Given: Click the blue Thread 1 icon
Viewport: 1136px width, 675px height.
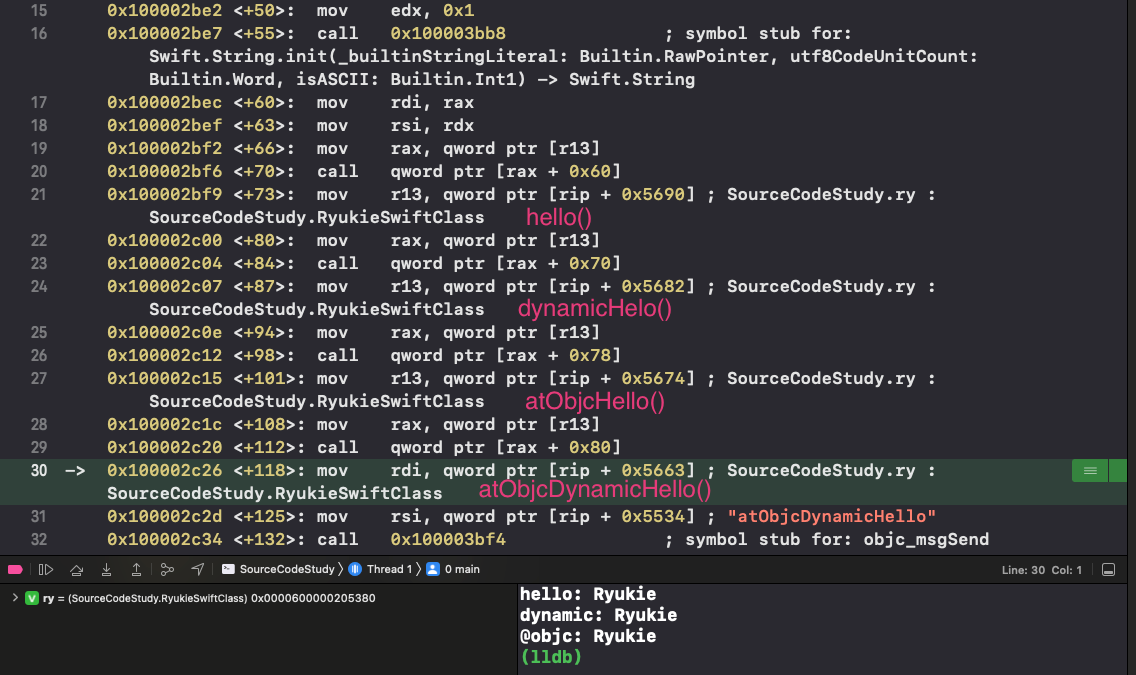Looking at the screenshot, I should click(x=355, y=569).
